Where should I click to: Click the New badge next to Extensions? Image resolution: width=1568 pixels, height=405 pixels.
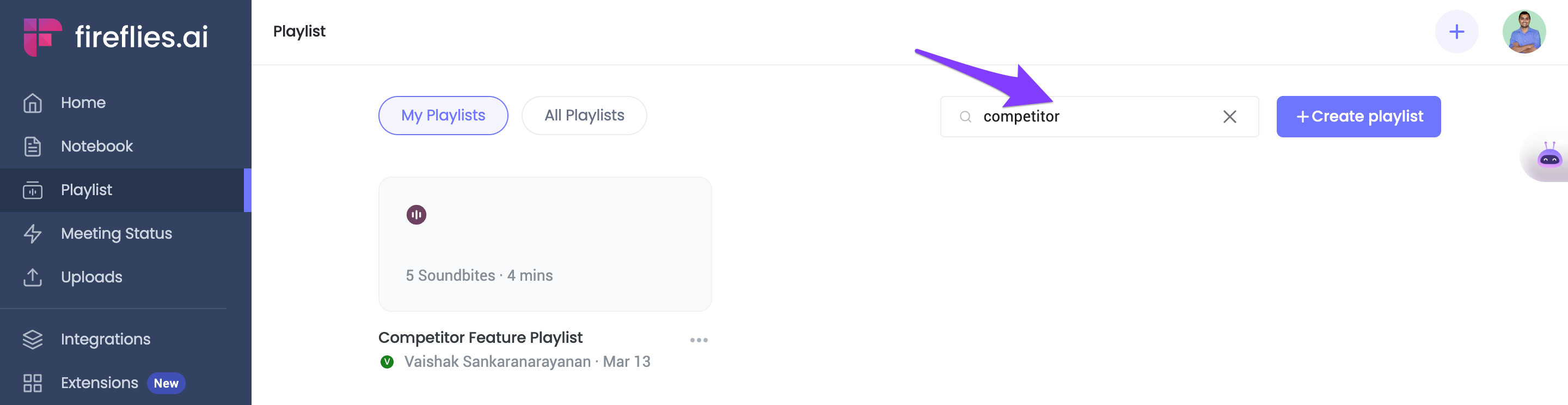click(166, 383)
